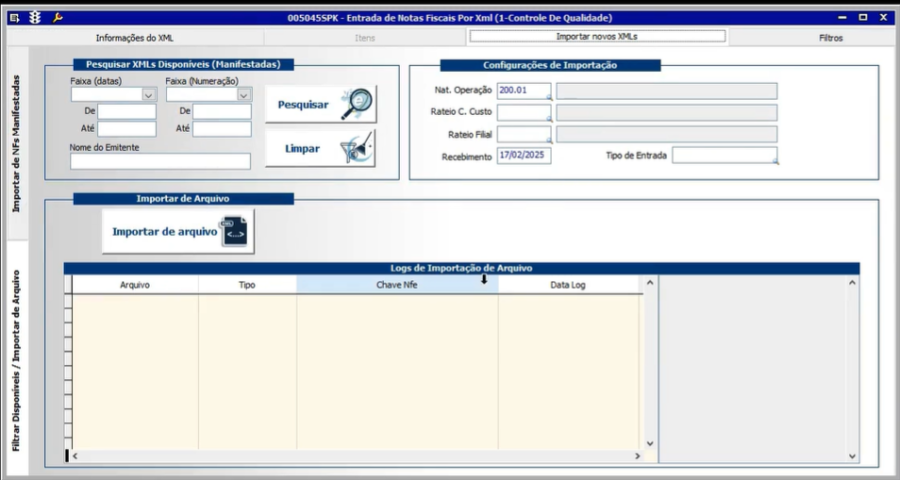
Task: Click the Recebimento date field
Action: [x=524, y=156]
